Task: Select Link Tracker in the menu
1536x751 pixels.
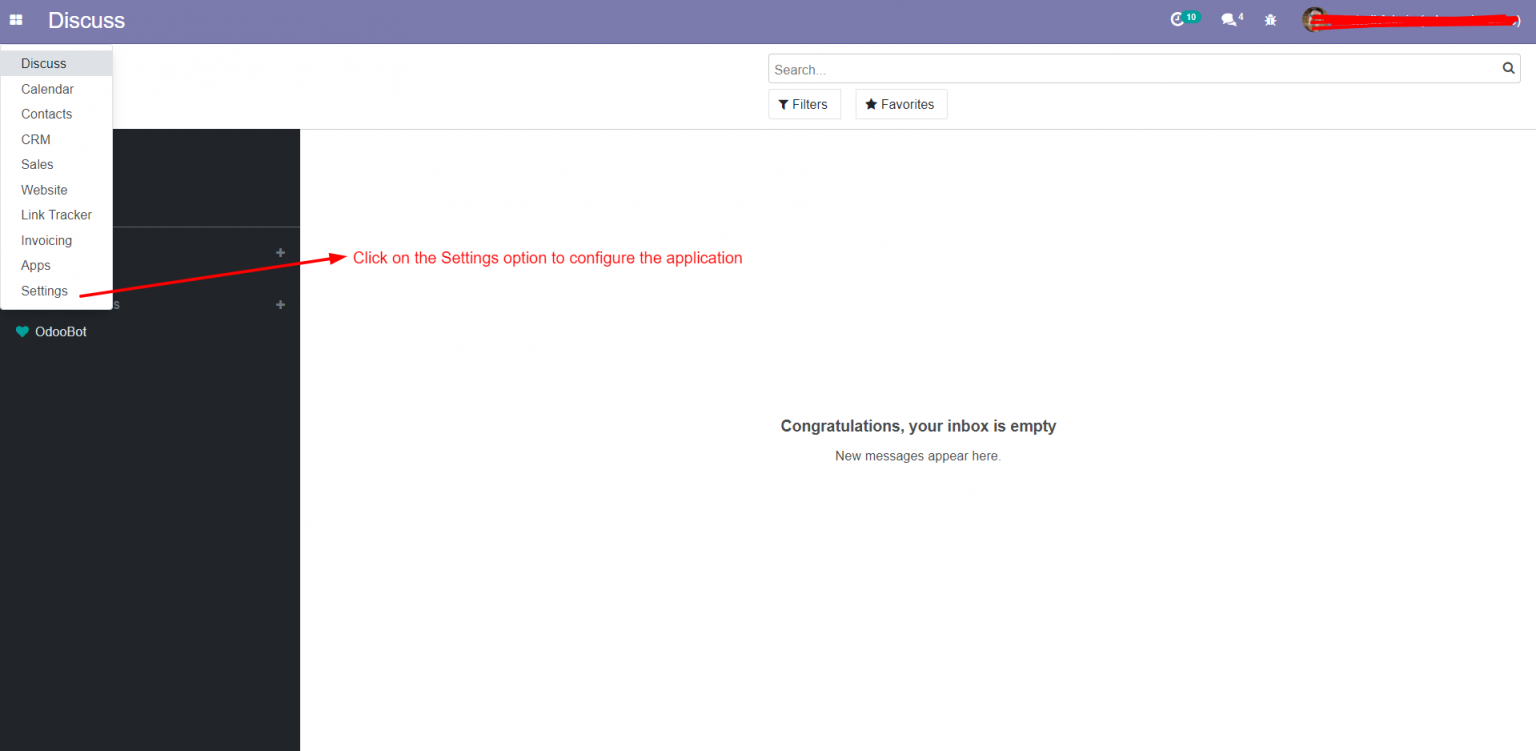Action: point(56,214)
